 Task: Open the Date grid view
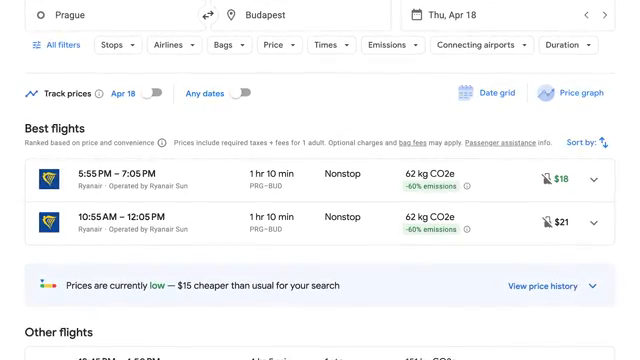click(487, 93)
